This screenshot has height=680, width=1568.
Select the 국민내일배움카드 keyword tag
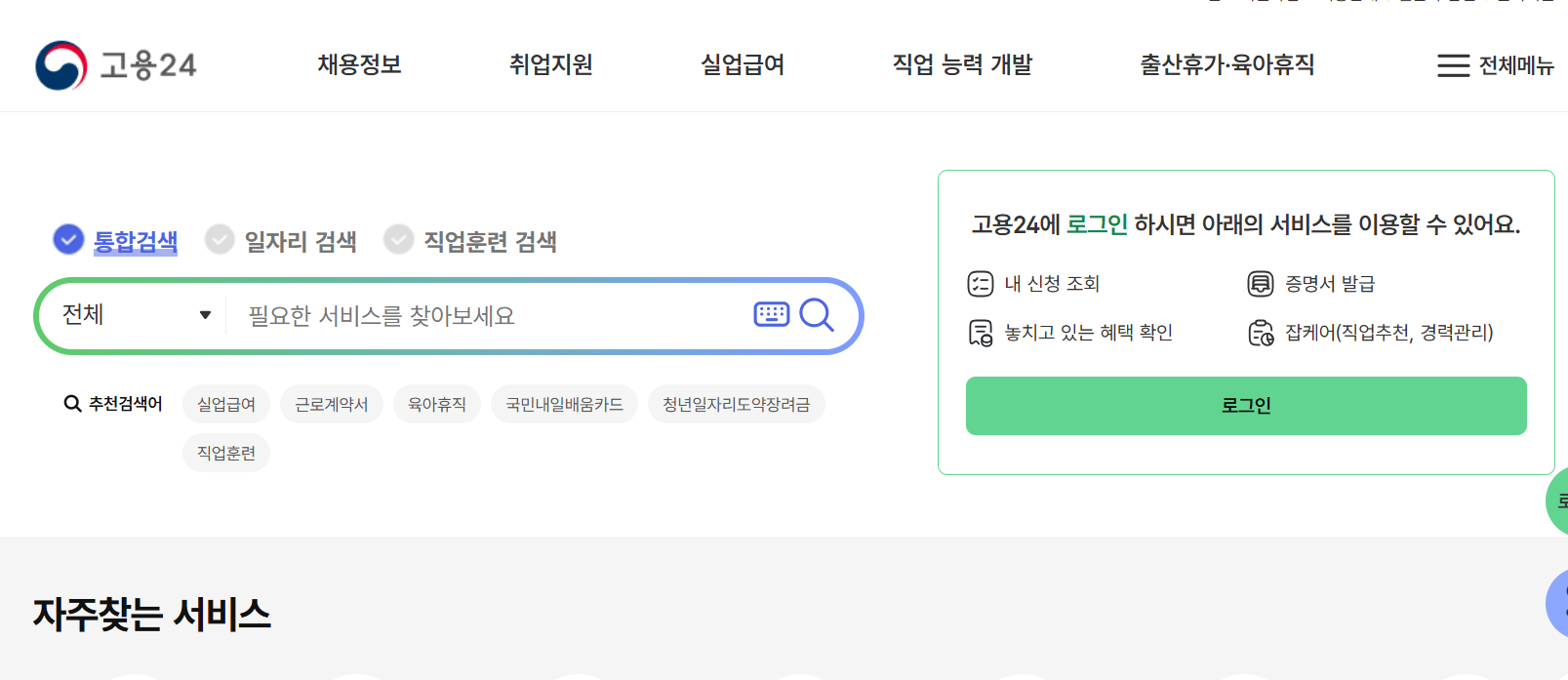pos(564,403)
